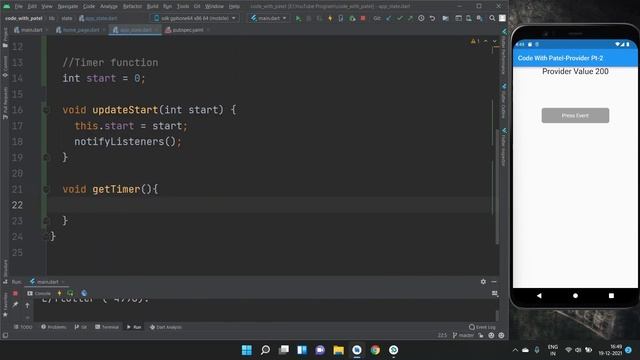
Task: Open Windows taskbar search
Action: pyautogui.click(x=265, y=350)
